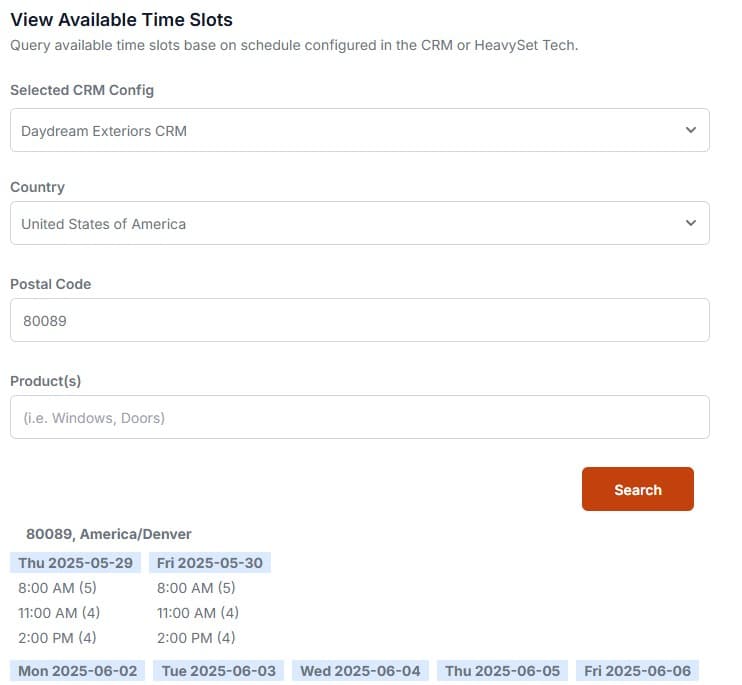Select the Mon 2025-06-02 date header
Viewport: 742px width, 685px height.
tap(78, 671)
